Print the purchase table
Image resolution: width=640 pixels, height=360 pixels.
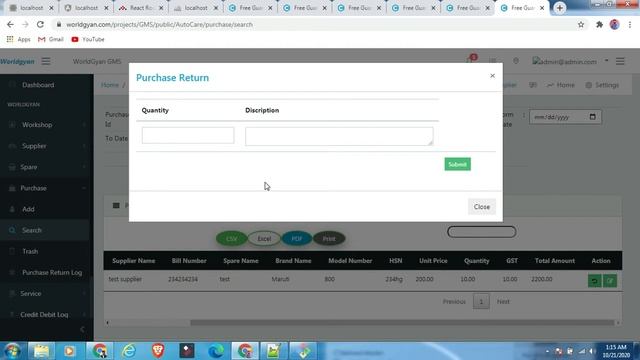(329, 239)
